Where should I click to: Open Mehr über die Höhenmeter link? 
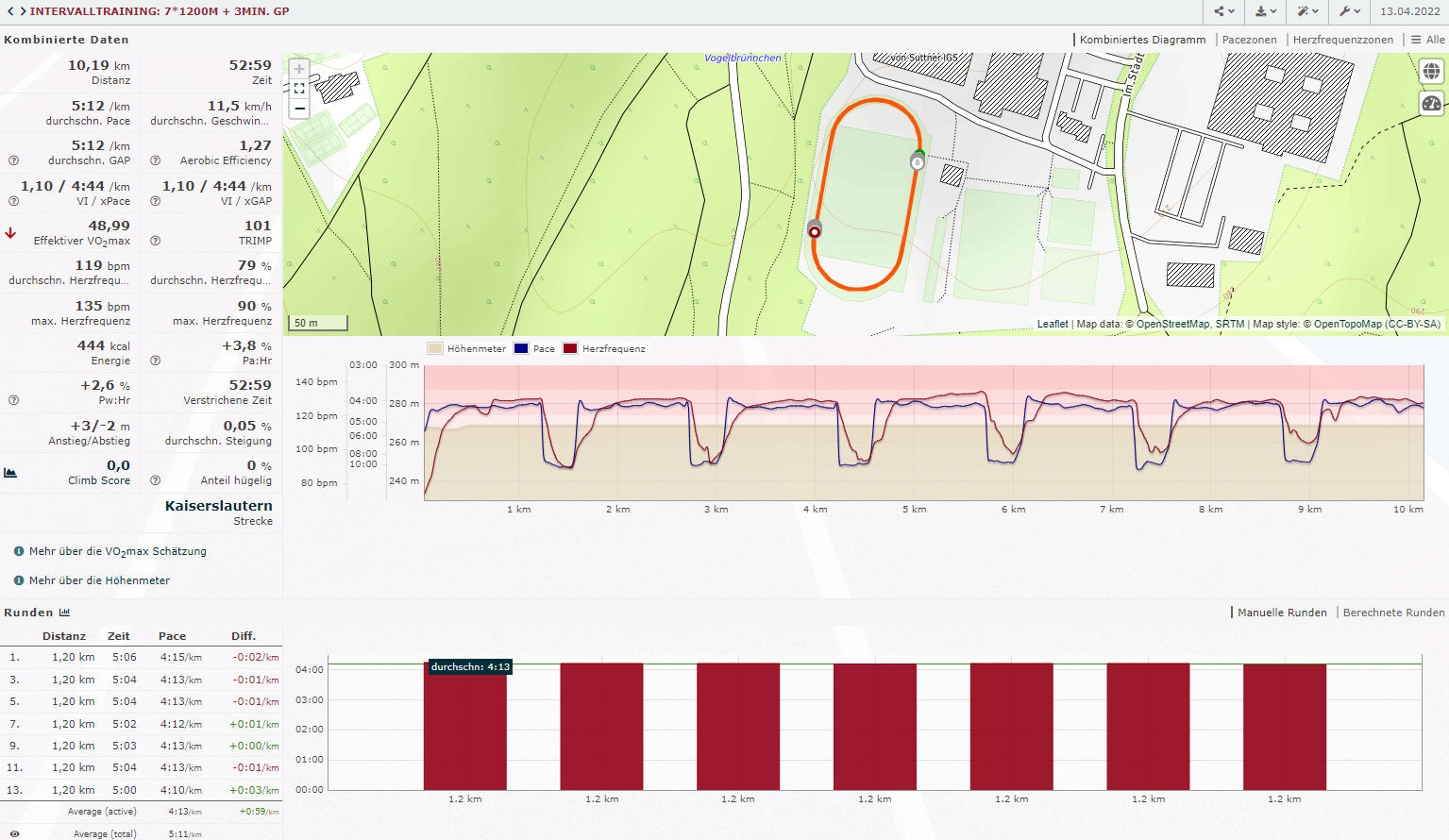[99, 580]
